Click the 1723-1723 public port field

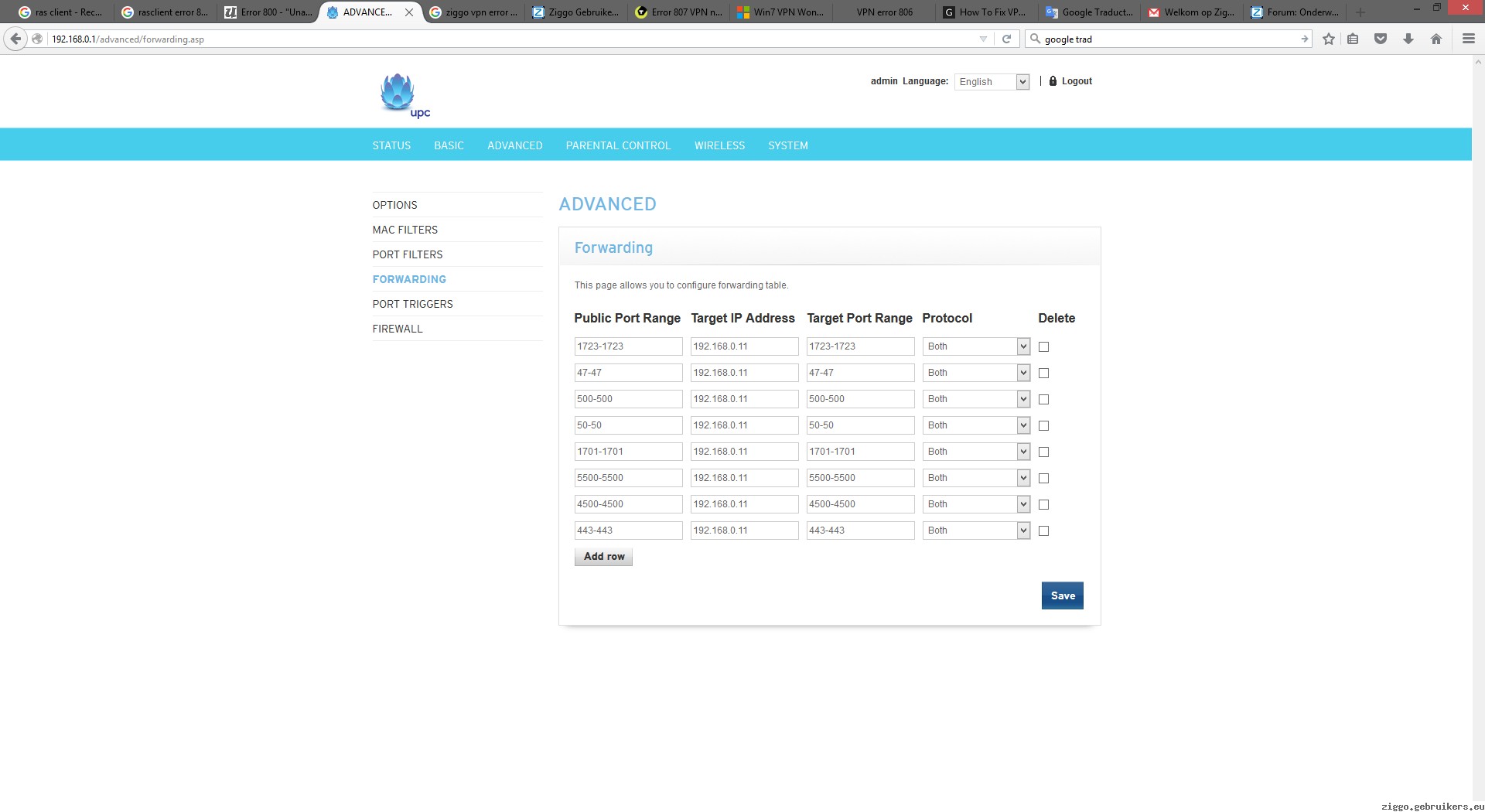pos(628,346)
